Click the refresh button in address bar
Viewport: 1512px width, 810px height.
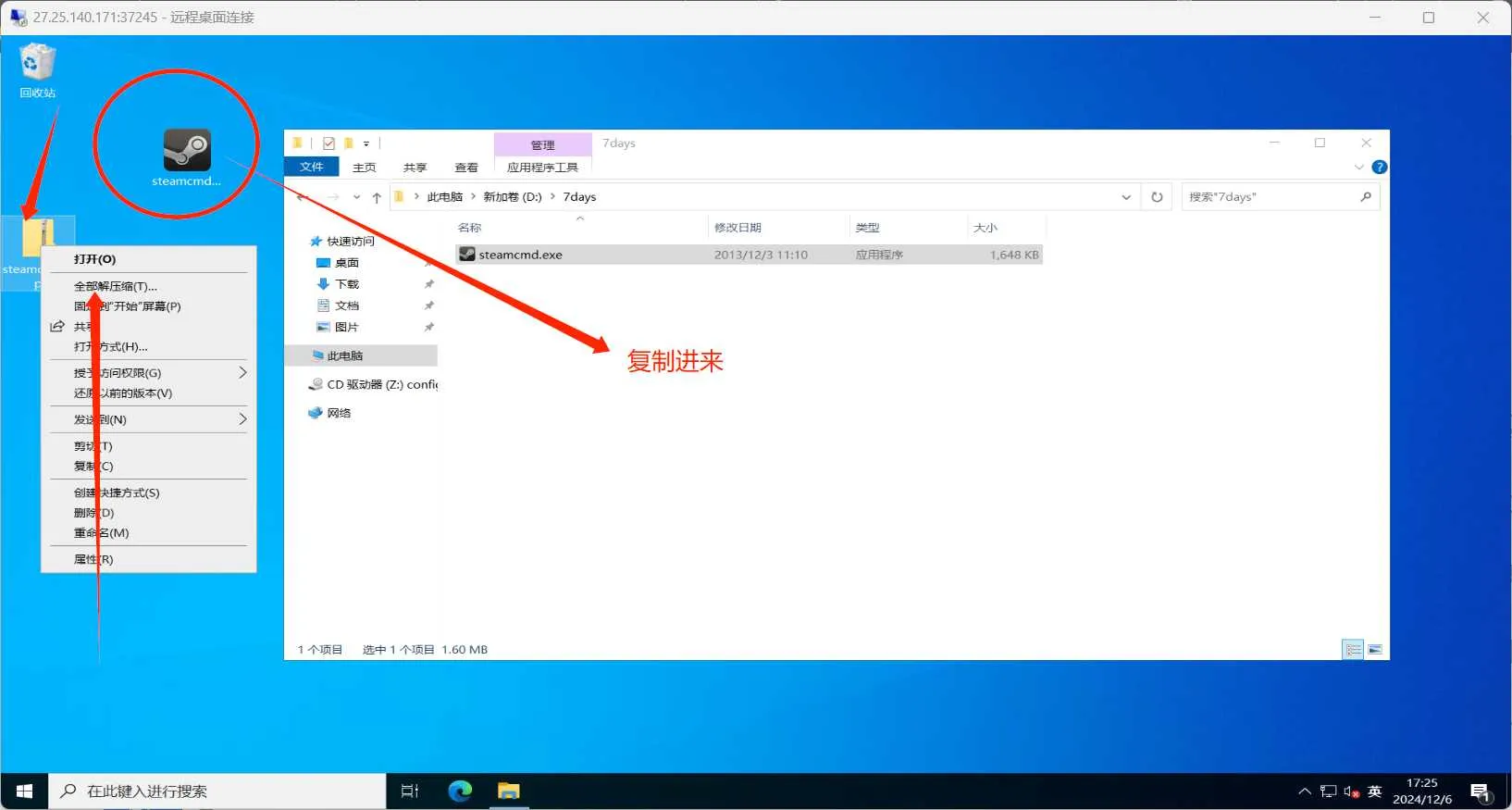coord(1157,197)
